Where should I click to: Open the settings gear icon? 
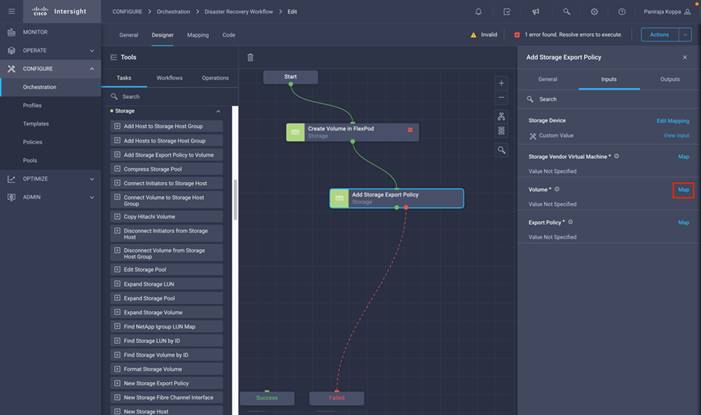(x=594, y=12)
